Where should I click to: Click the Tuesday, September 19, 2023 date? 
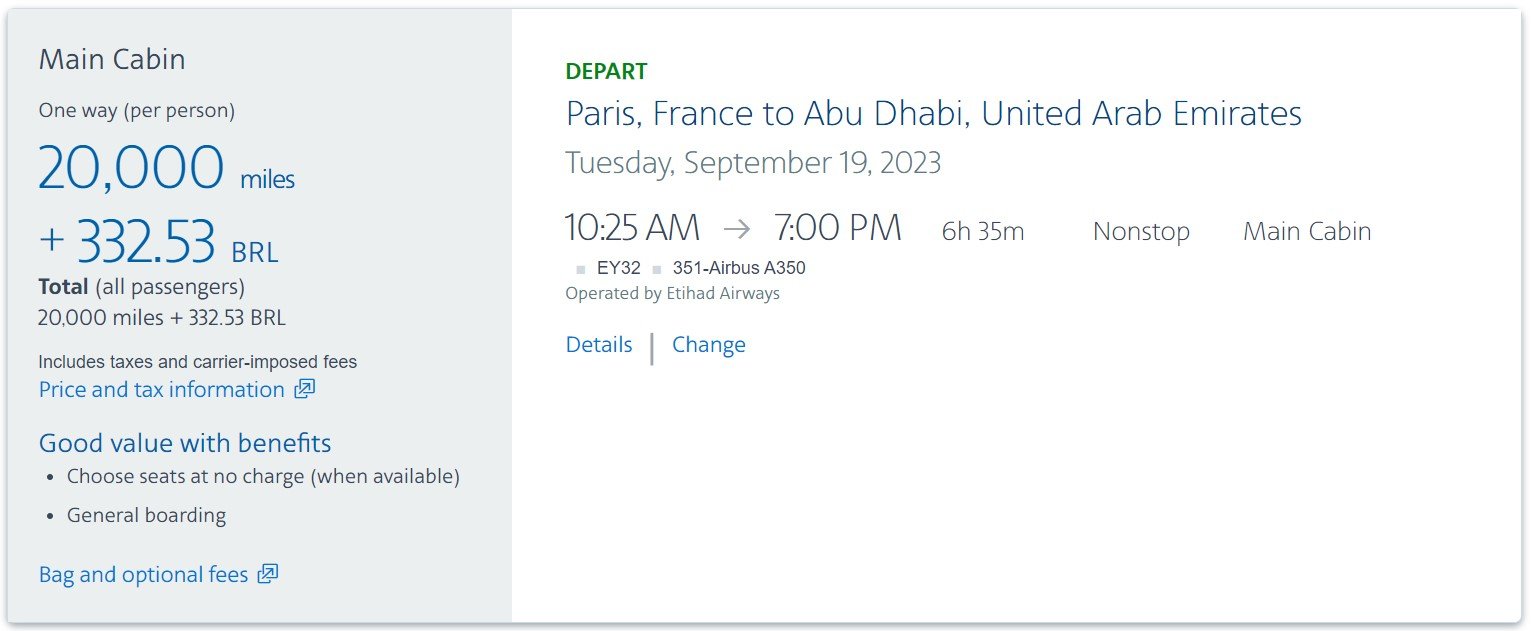(x=753, y=163)
